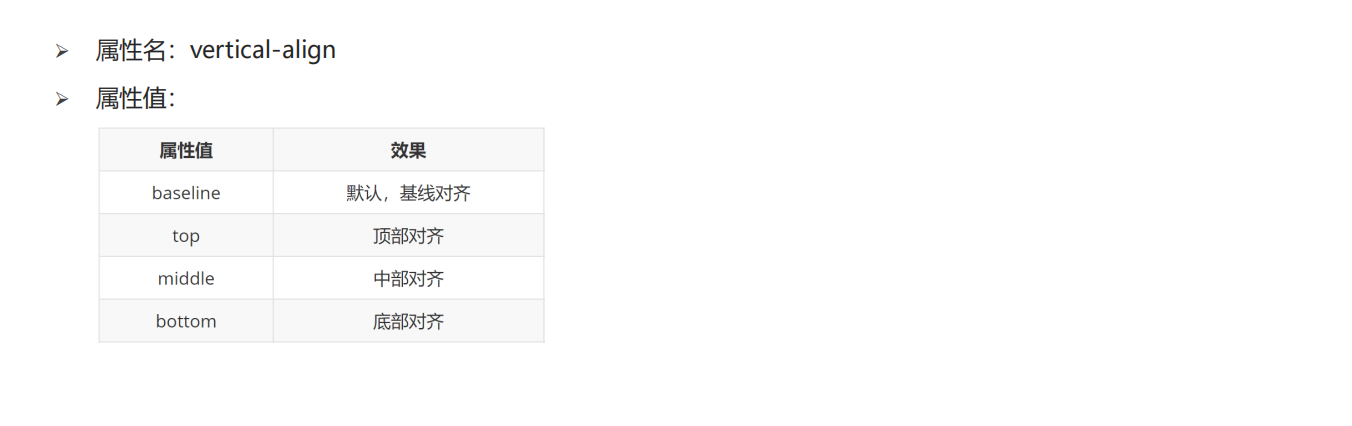Click the bold 属性值 table header

click(x=186, y=150)
